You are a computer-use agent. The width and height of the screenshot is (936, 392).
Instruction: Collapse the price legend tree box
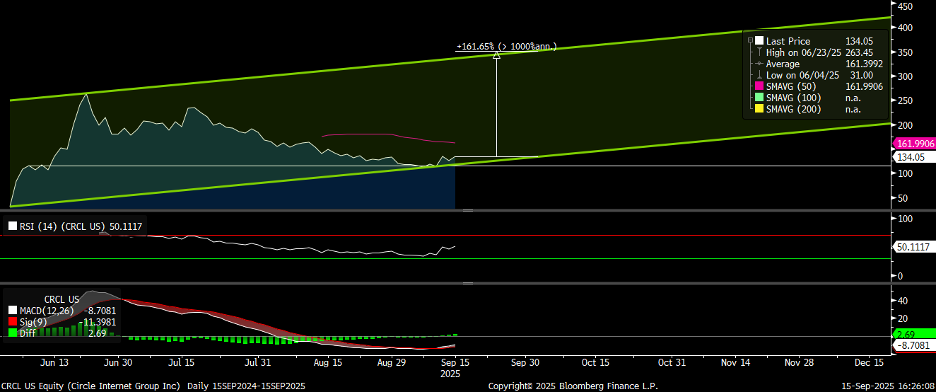click(750, 41)
